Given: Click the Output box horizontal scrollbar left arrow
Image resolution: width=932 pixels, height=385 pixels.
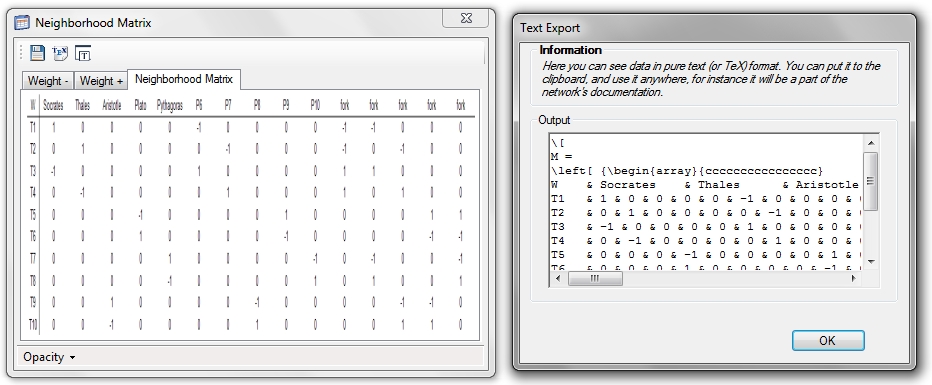Looking at the screenshot, I should pos(559,279).
